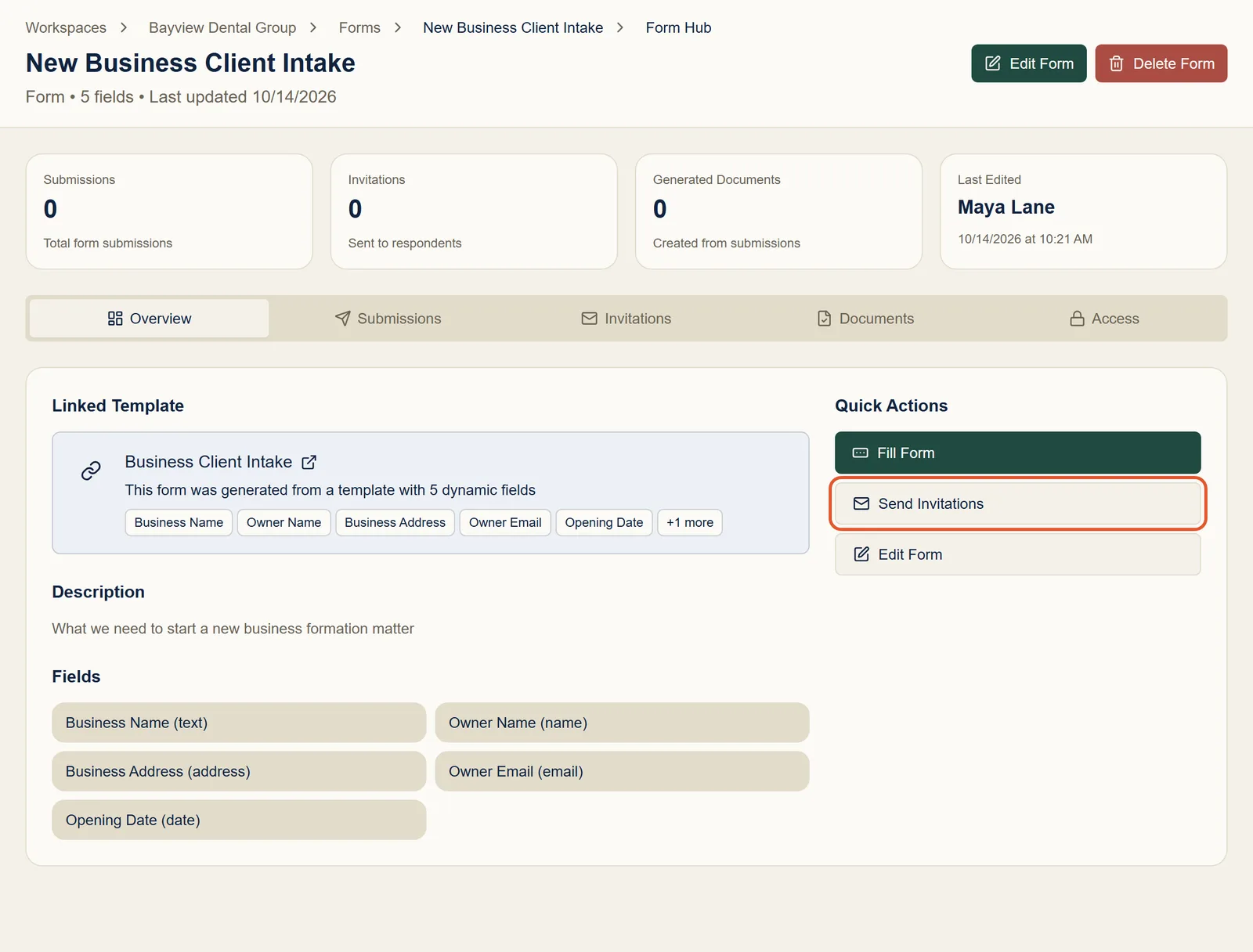1253x952 pixels.
Task: Expand the +1 more template fields chip
Action: (690, 522)
